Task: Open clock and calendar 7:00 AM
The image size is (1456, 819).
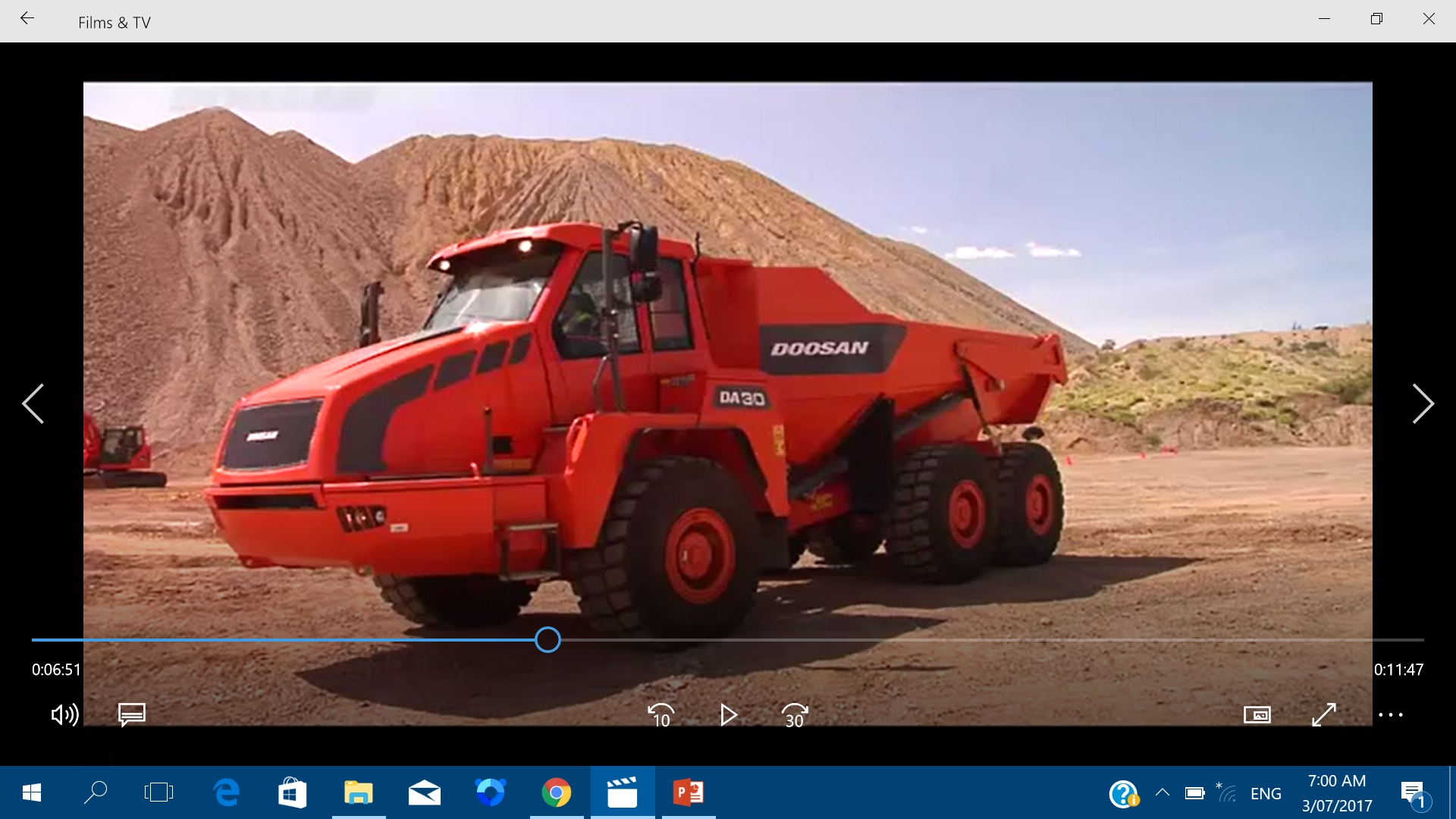Action: [x=1337, y=793]
